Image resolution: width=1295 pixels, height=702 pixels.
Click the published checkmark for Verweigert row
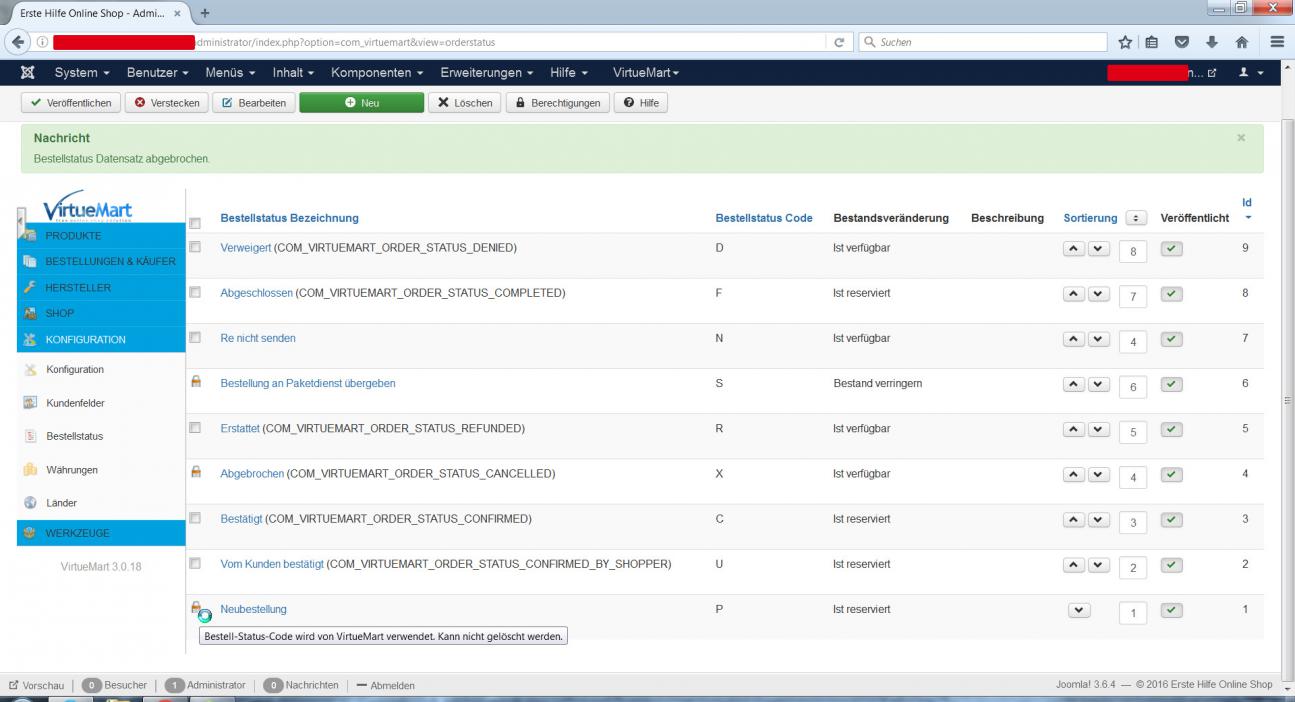[x=1173, y=248]
